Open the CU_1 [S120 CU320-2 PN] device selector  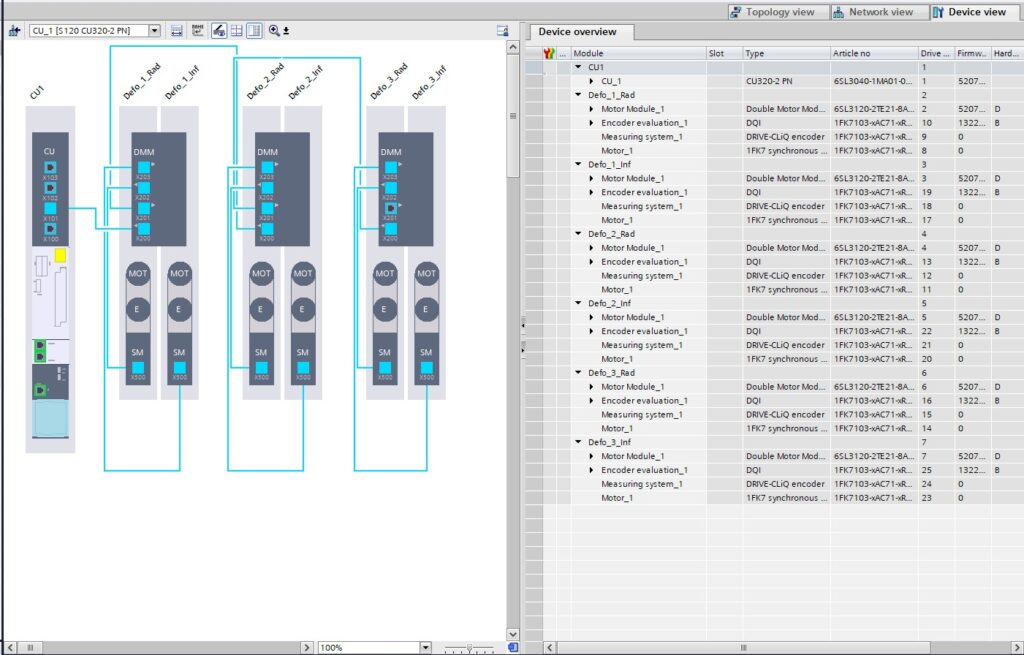154,31
